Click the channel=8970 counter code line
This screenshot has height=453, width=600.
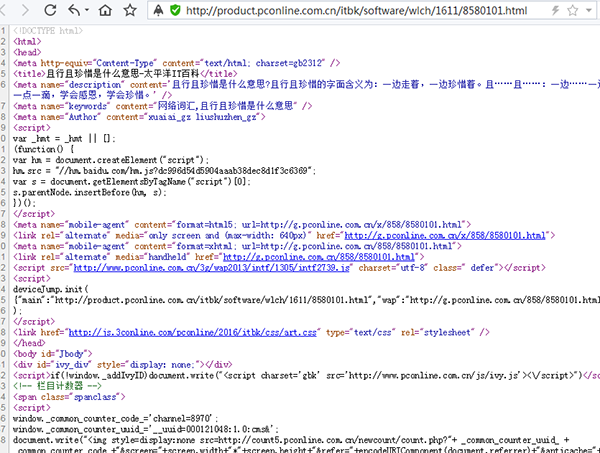[116, 419]
